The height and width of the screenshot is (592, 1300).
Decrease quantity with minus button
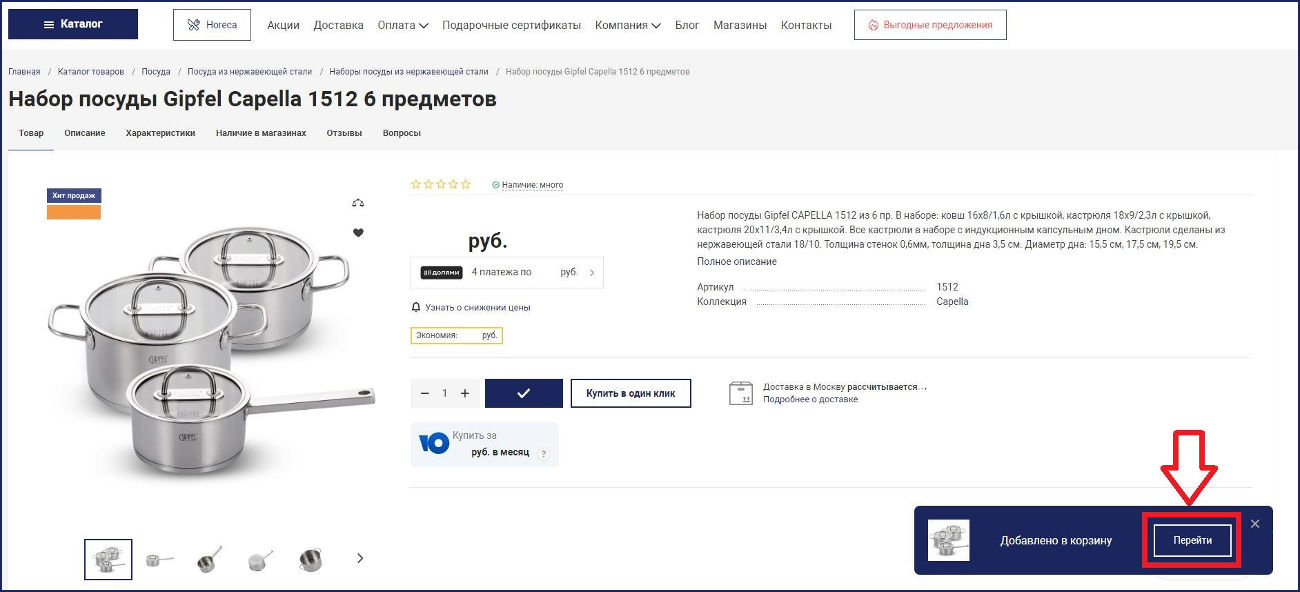pyautogui.click(x=425, y=393)
